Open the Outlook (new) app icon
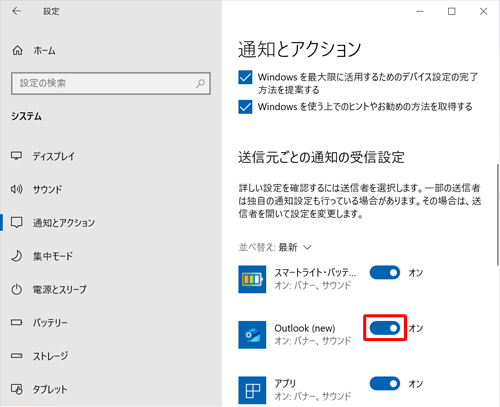This screenshot has width=500, height=407. point(252,335)
